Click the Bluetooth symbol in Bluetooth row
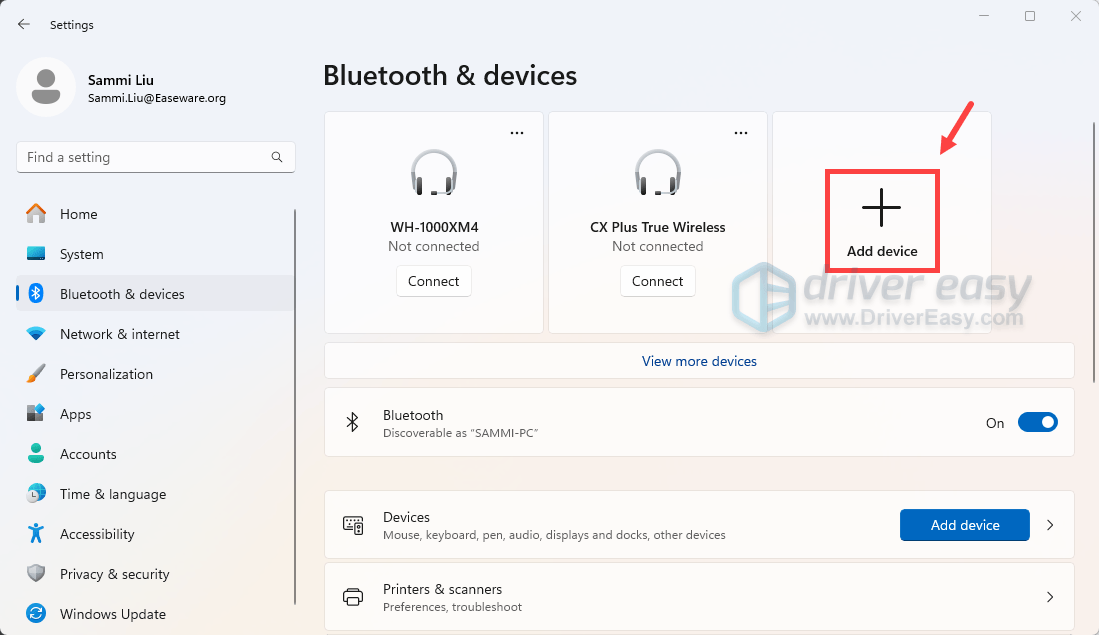 352,422
